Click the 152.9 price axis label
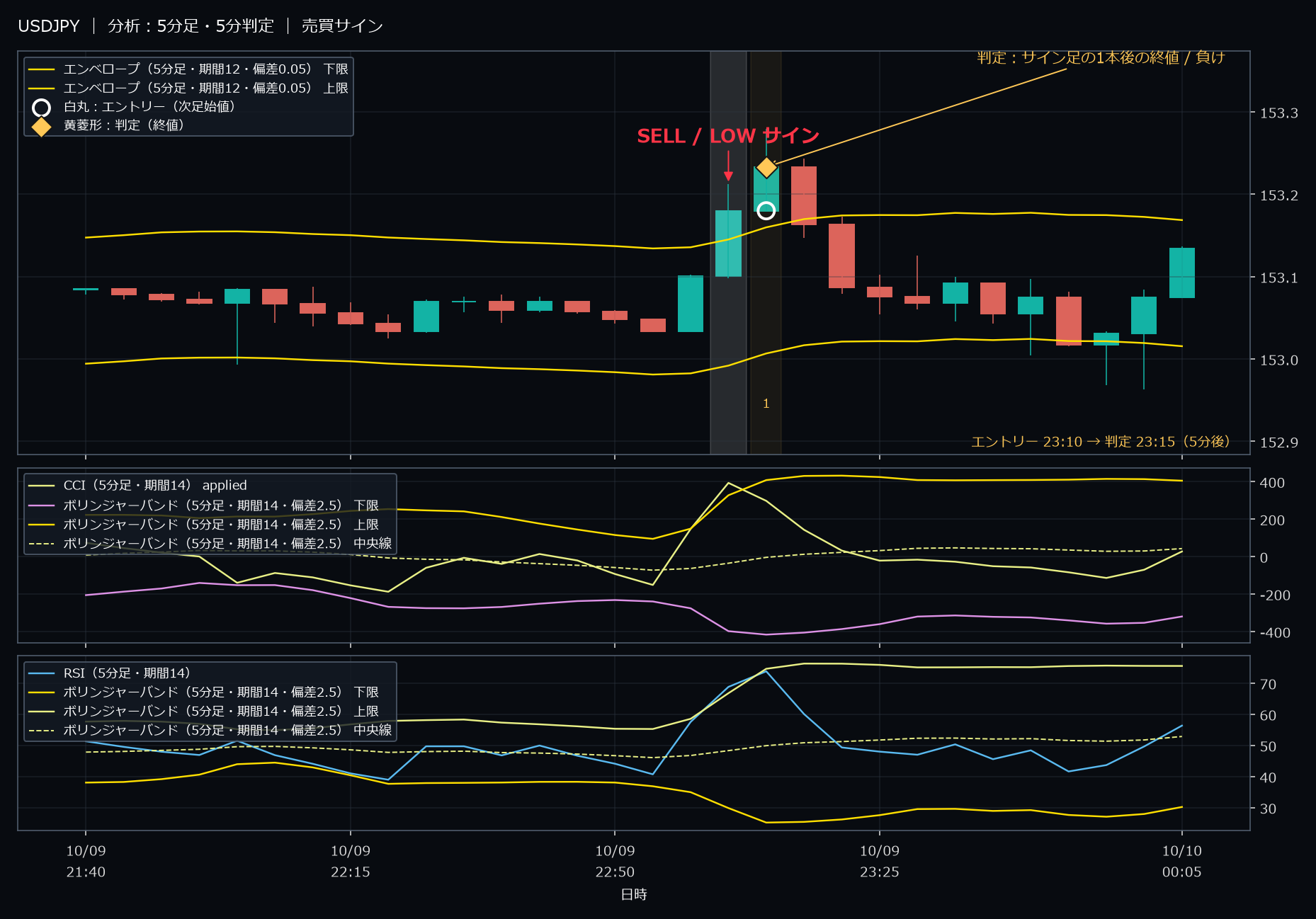Screen dimensions: 1316x919 1279,443
